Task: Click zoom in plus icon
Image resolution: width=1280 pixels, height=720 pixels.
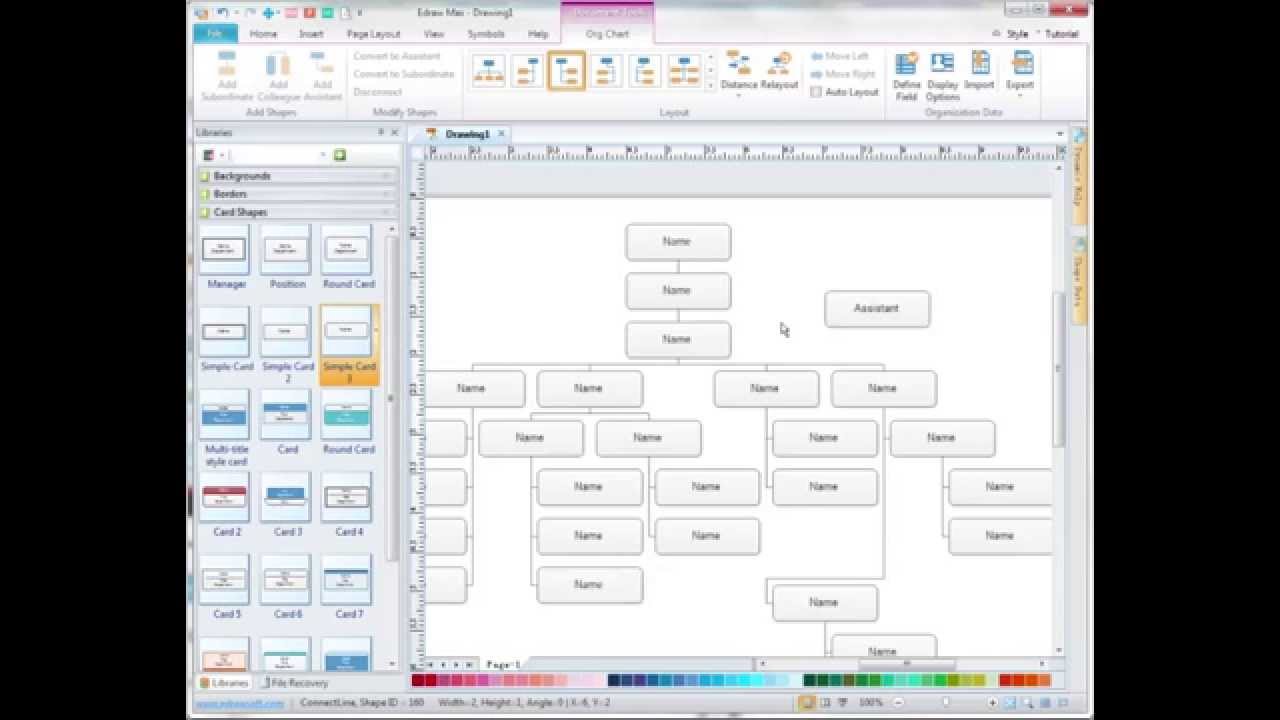Action: point(993,703)
